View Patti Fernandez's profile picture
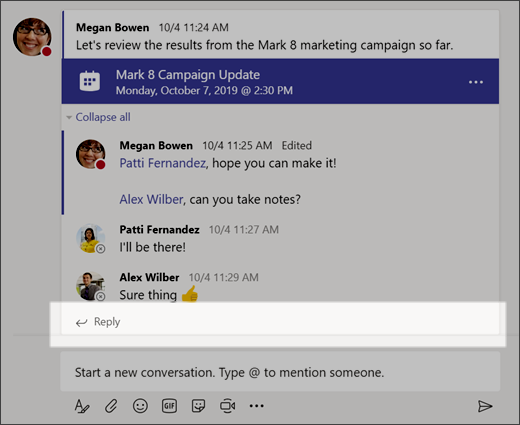 [90, 238]
